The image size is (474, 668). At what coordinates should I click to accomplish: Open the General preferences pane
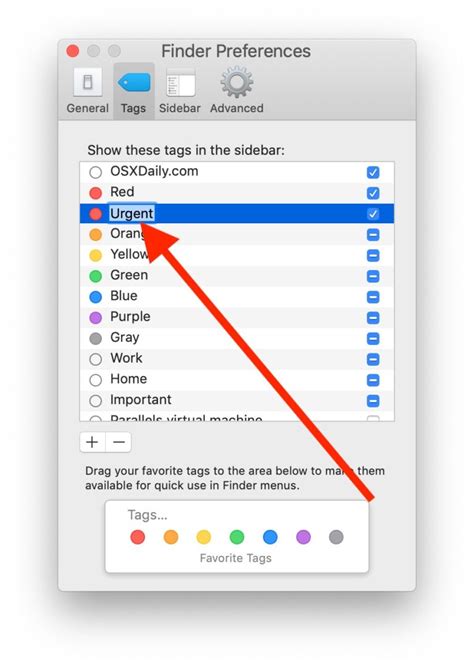click(87, 91)
